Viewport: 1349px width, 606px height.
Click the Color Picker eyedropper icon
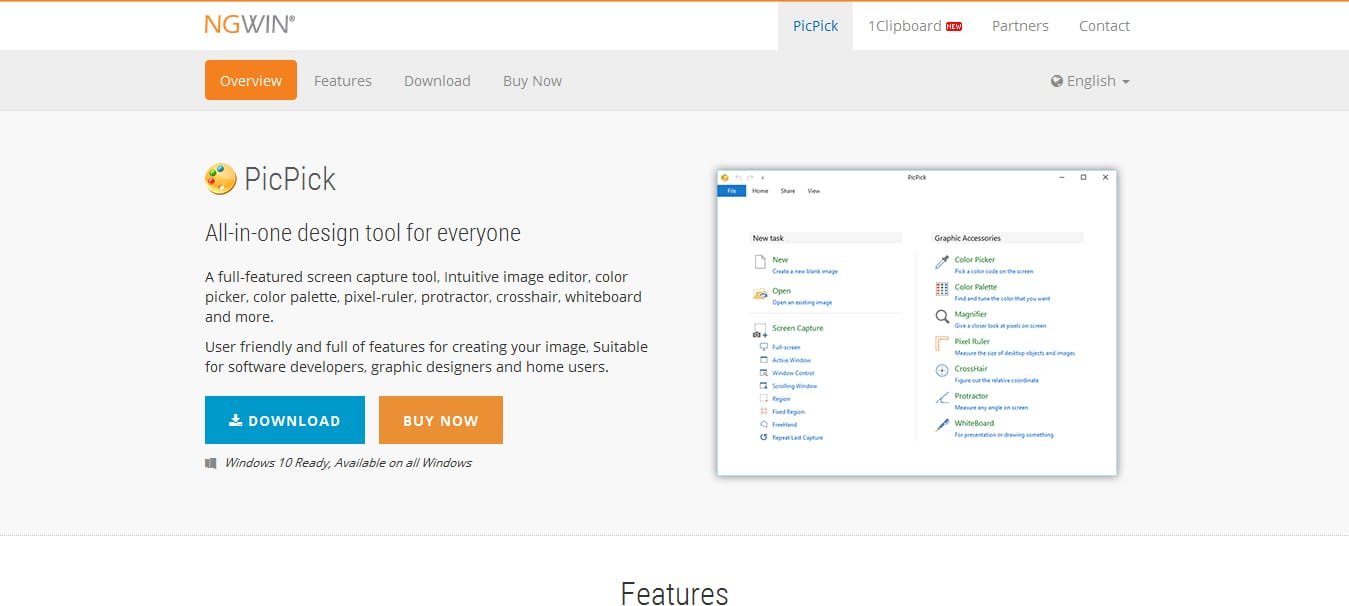click(942, 262)
